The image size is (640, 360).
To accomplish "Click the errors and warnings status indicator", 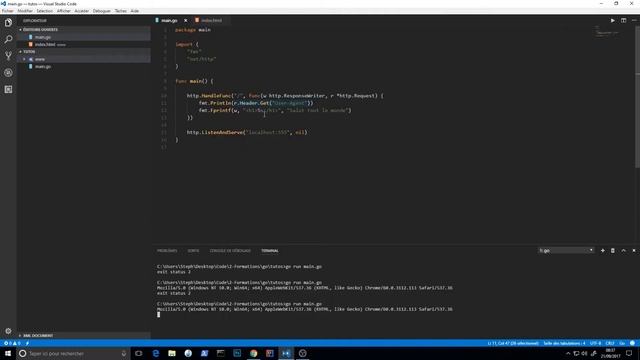I will [x=12, y=343].
